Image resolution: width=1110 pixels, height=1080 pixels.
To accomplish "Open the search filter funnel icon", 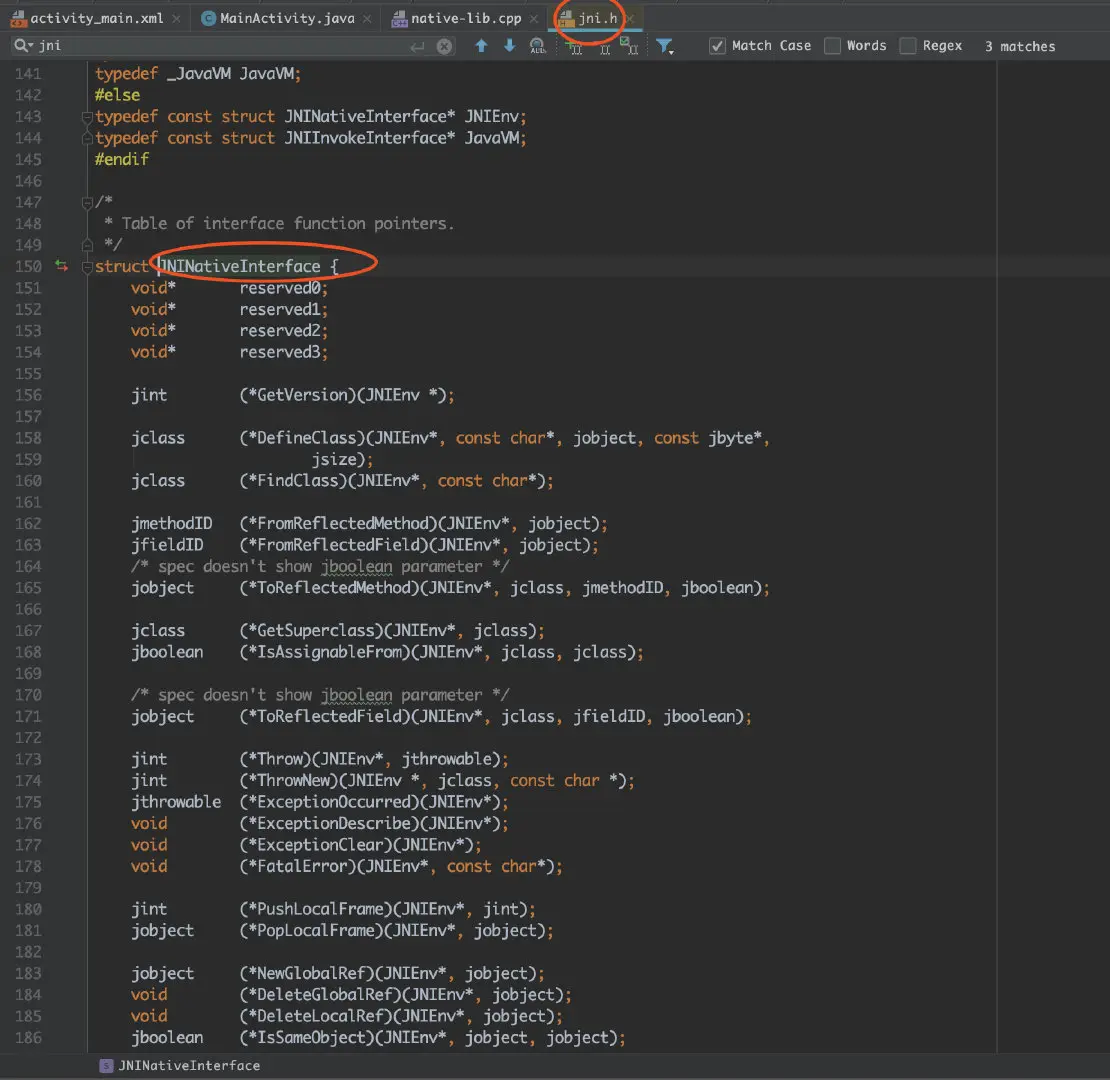I will (664, 46).
